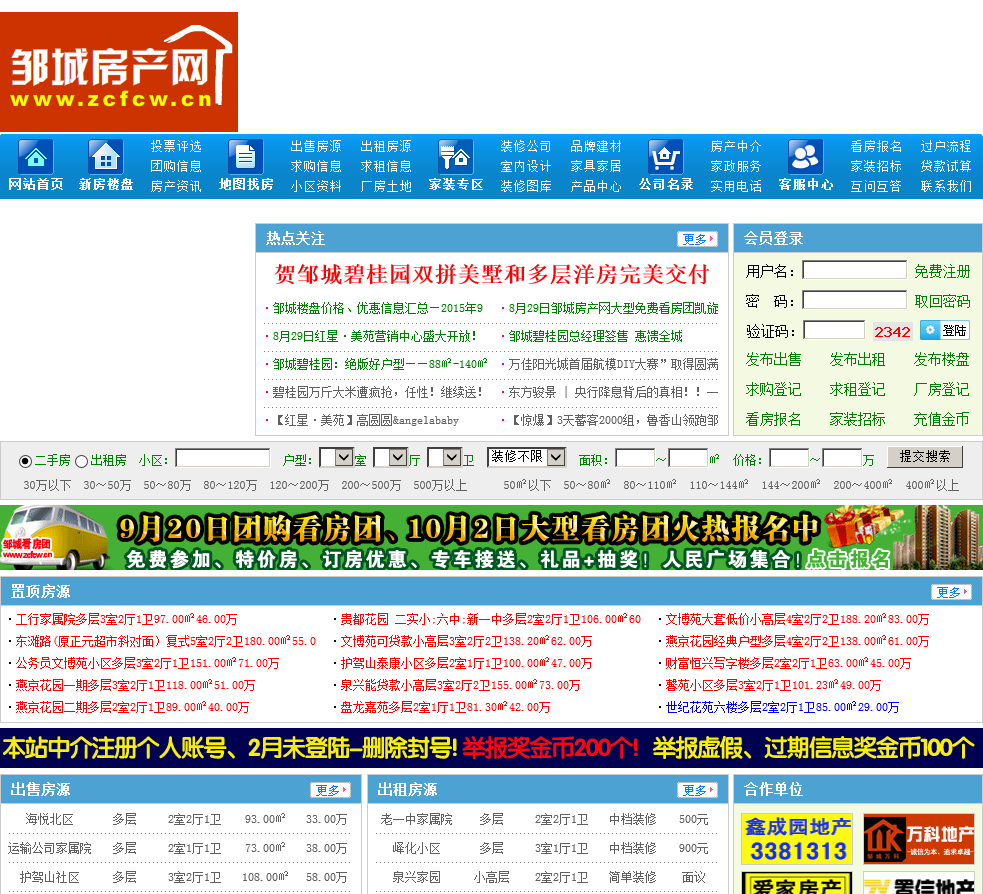Click 更多 in 热点关注 header
Image resolution: width=983 pixels, height=894 pixels.
point(697,239)
